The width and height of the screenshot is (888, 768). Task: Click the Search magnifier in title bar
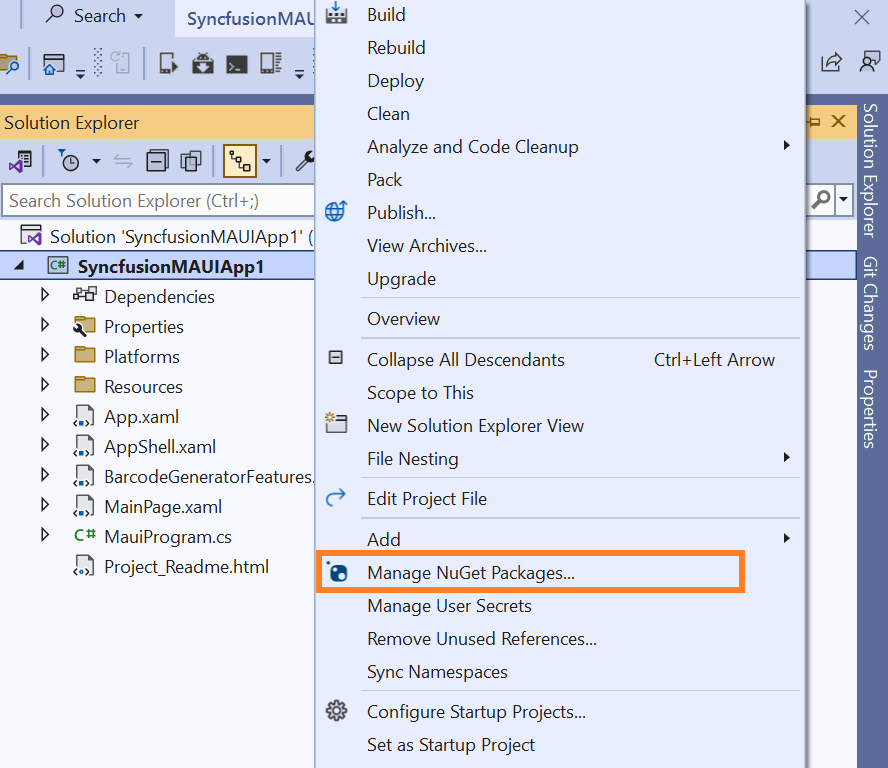[x=54, y=14]
